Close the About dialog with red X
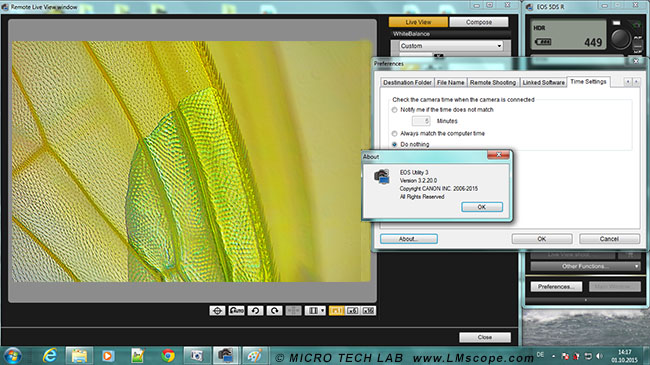Image resolution: width=650 pixels, height=365 pixels. pos(498,155)
